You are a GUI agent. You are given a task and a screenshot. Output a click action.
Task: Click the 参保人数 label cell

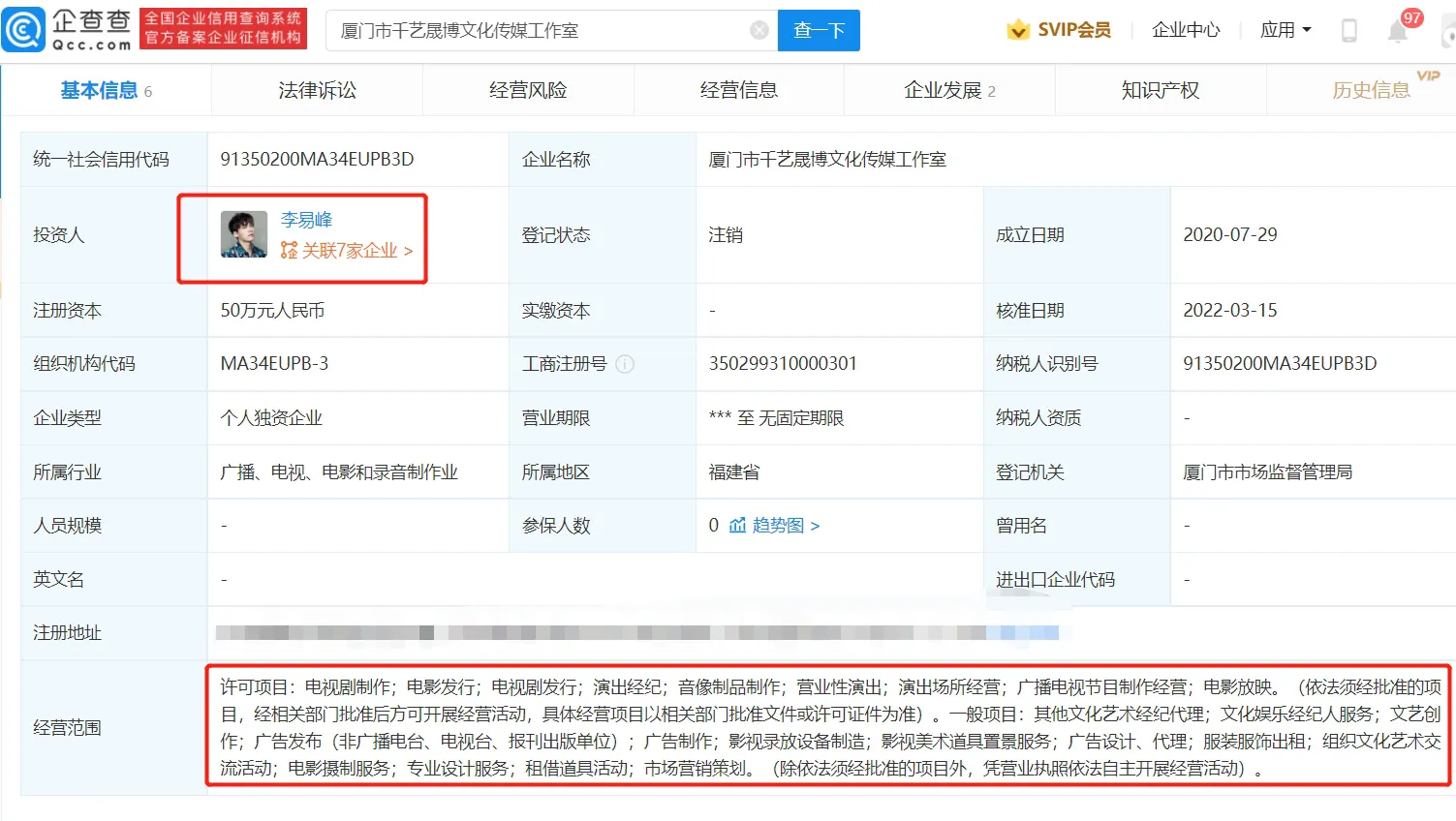[x=603, y=526]
